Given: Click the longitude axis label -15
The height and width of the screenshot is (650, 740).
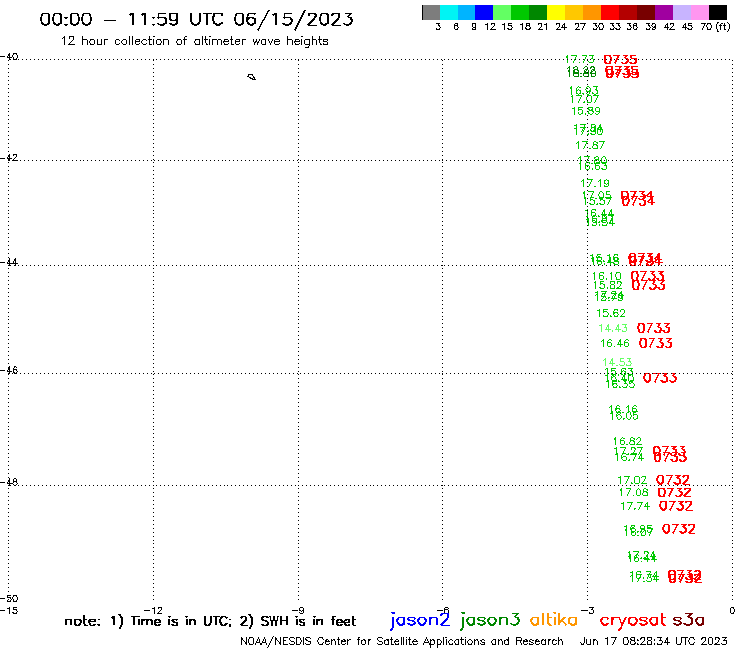Looking at the screenshot, I should pos(9,610).
